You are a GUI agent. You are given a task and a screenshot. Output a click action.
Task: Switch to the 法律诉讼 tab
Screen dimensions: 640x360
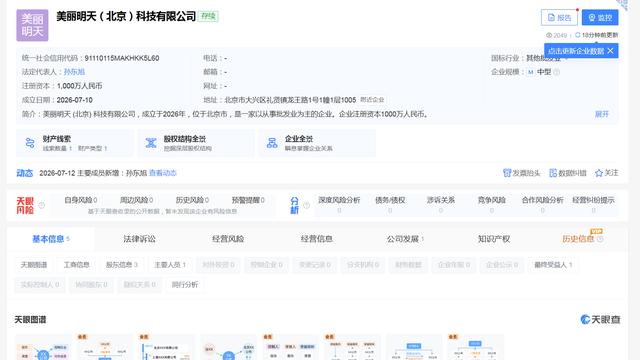click(x=139, y=239)
